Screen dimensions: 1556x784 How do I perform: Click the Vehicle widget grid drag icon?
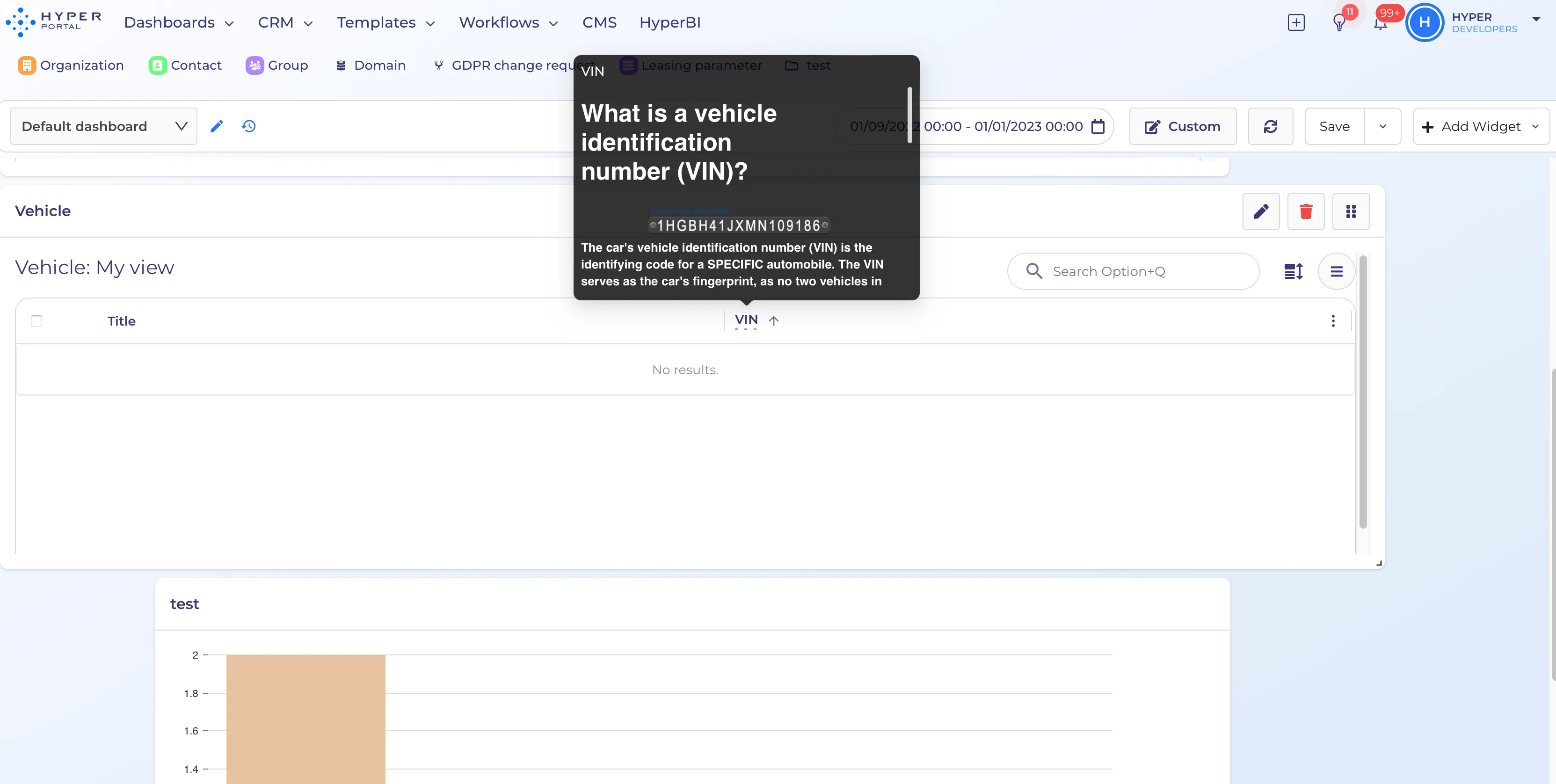[1351, 211]
